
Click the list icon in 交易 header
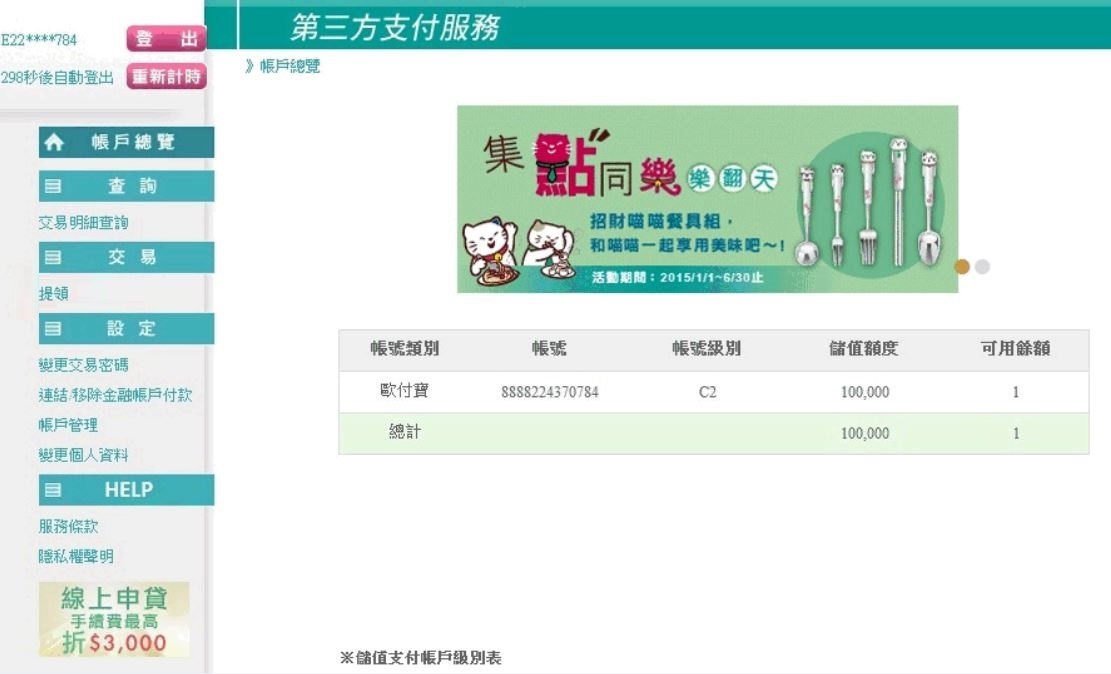click(x=54, y=258)
